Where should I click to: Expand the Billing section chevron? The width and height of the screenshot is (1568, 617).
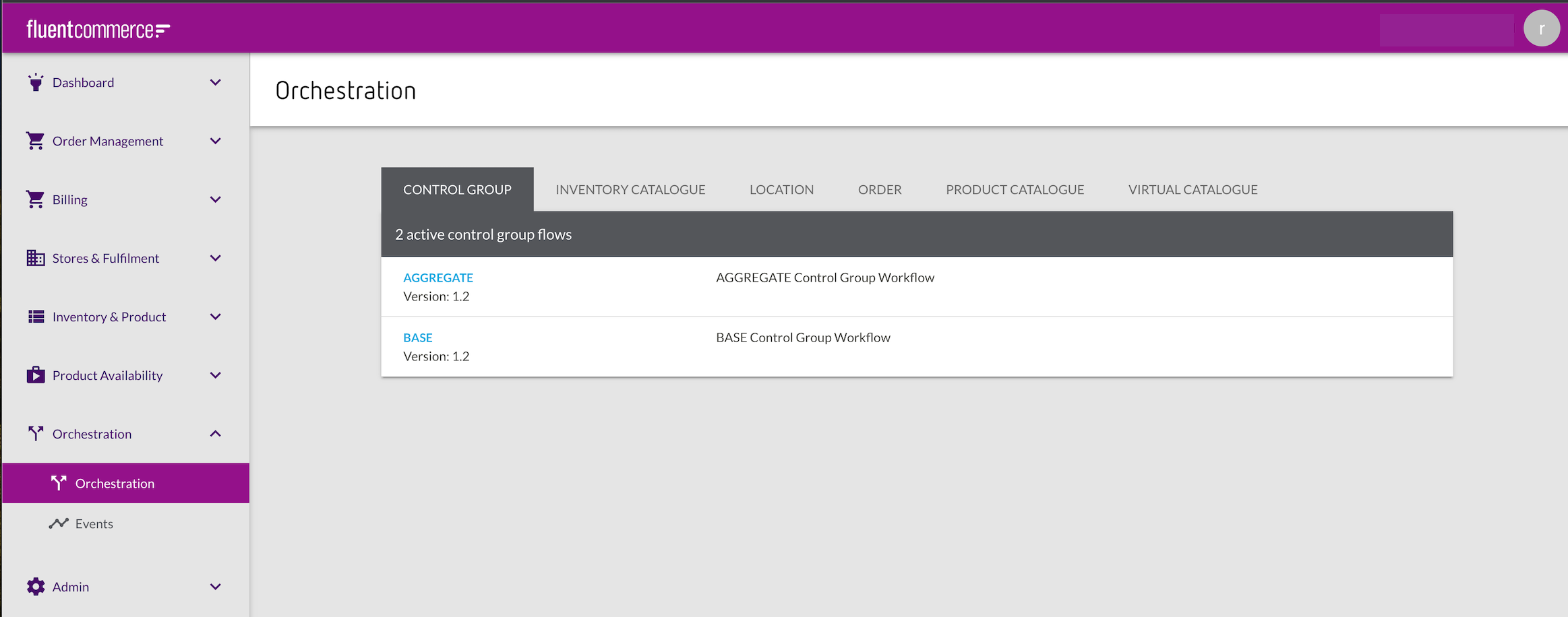(x=216, y=199)
